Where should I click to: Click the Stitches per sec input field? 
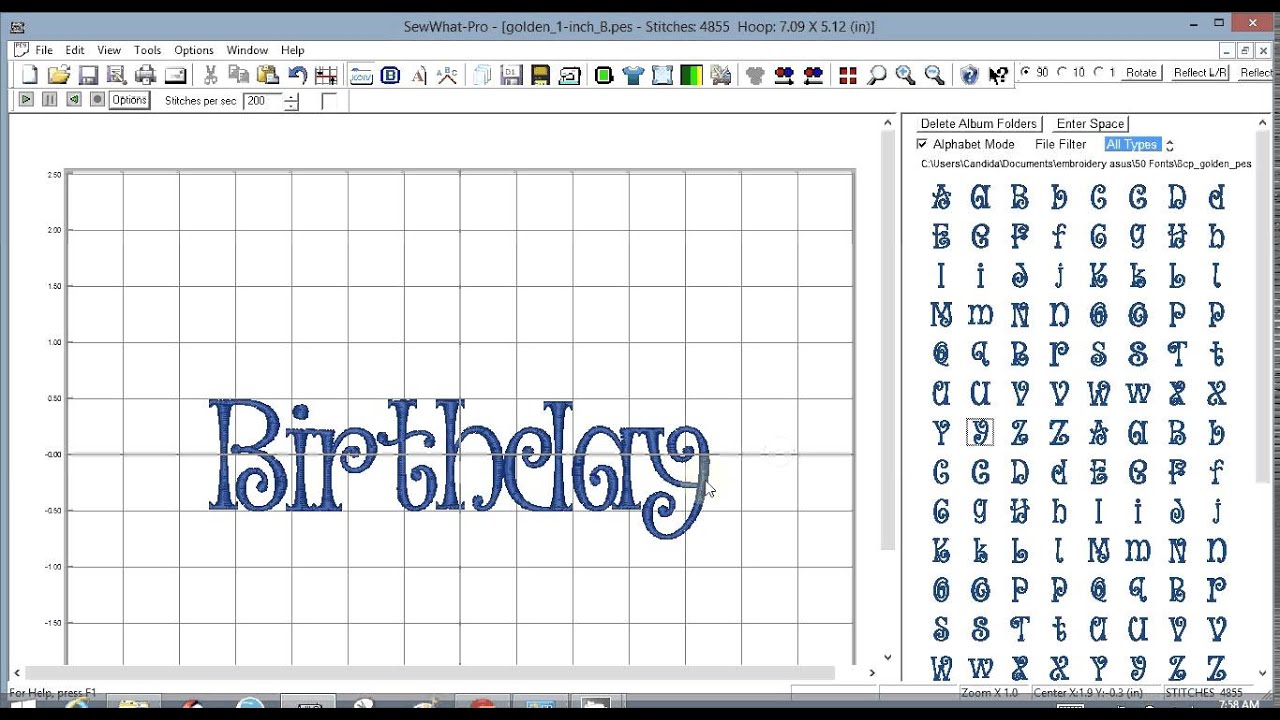tap(263, 101)
